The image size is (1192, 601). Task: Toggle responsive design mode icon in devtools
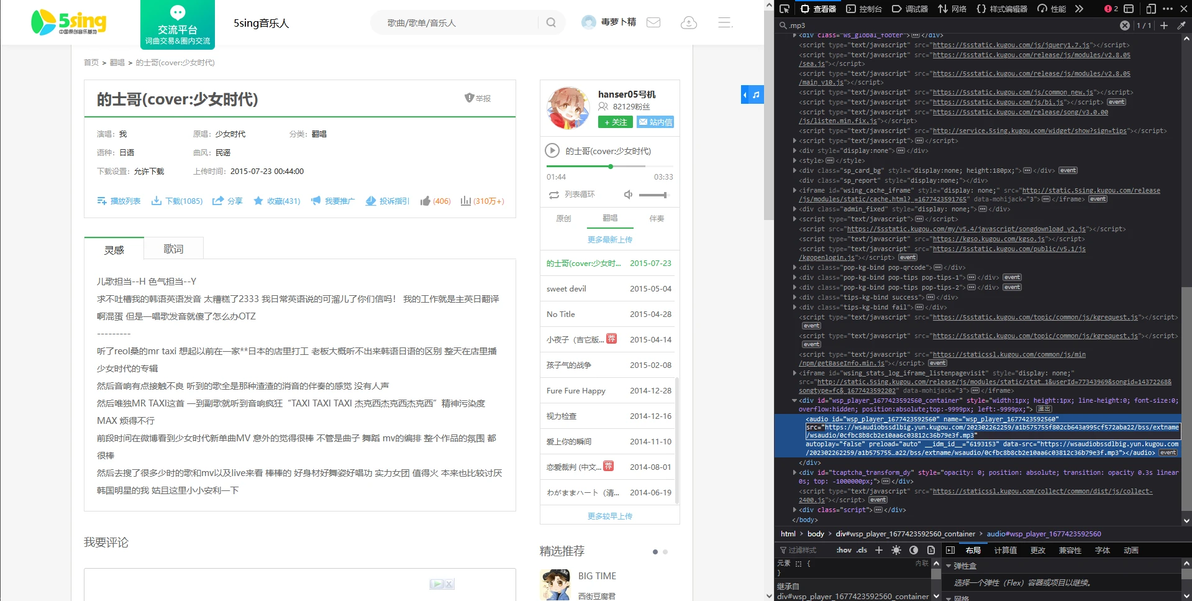1151,8
